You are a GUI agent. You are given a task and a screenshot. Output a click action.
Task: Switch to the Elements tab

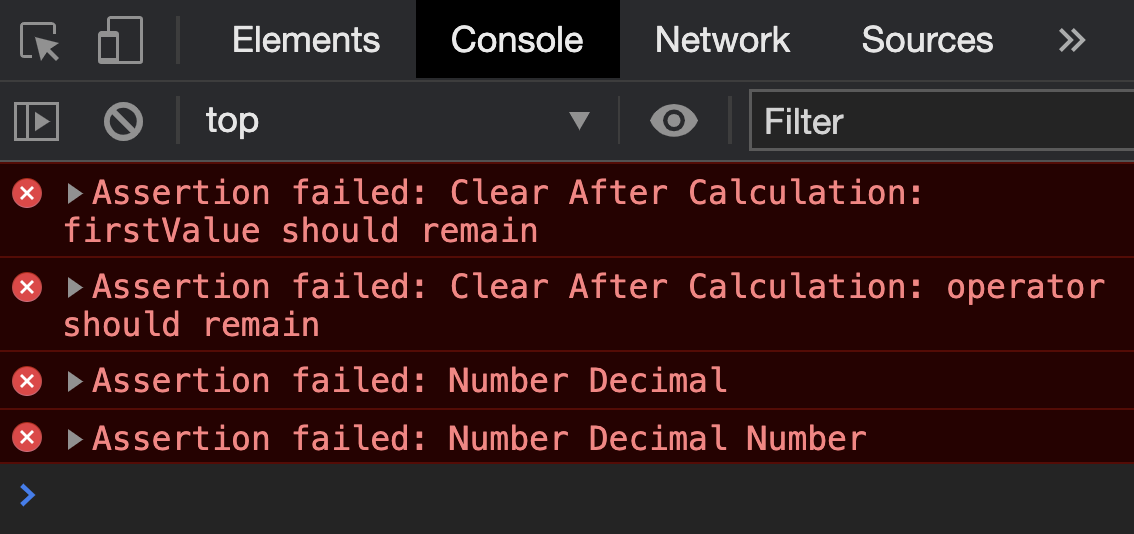coord(306,40)
